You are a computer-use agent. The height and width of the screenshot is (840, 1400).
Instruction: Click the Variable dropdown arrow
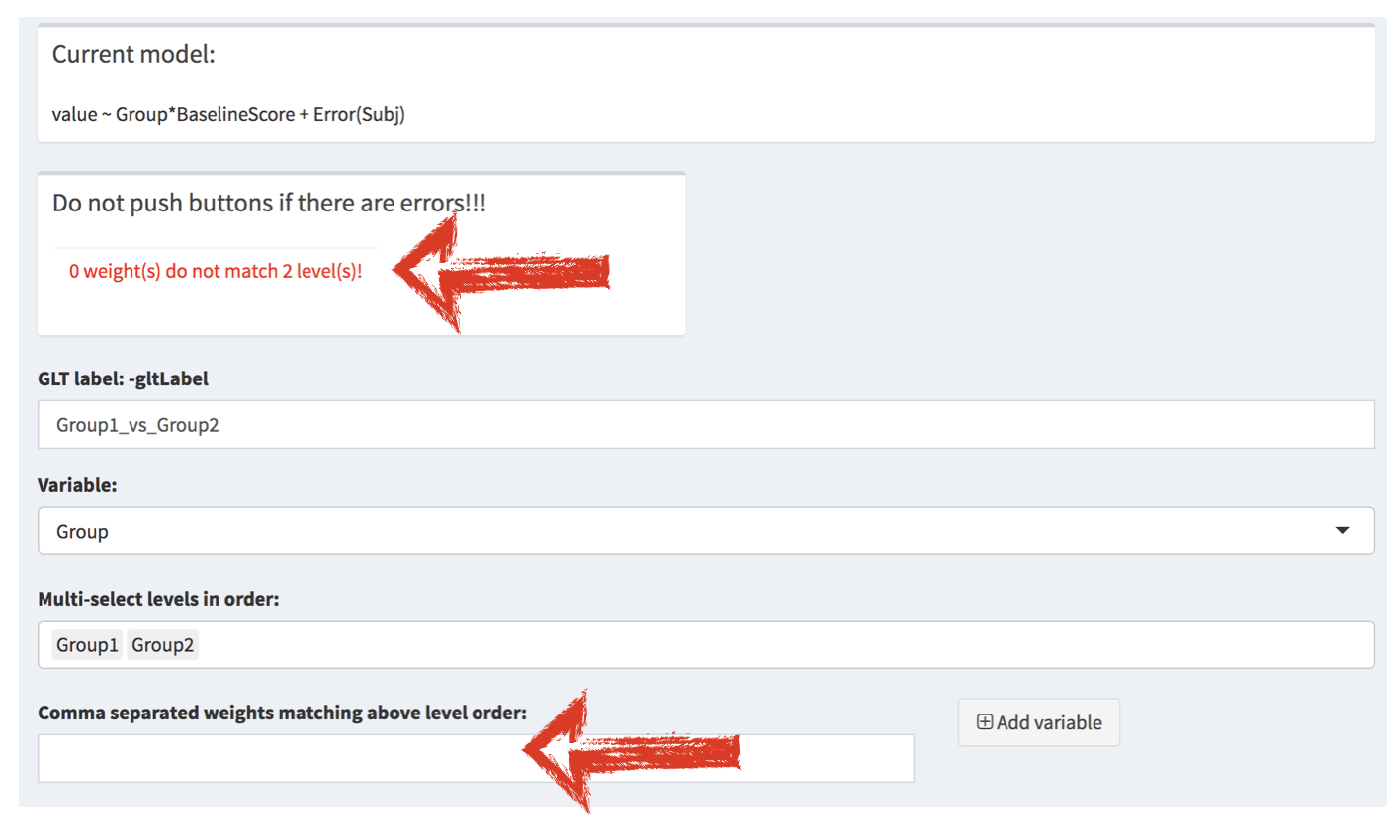(x=1342, y=531)
